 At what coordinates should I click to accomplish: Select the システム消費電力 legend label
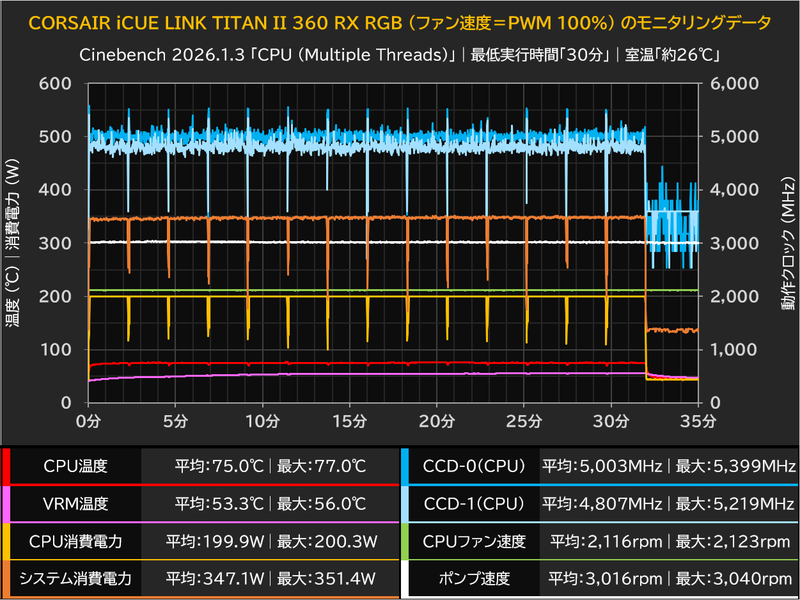click(76, 579)
